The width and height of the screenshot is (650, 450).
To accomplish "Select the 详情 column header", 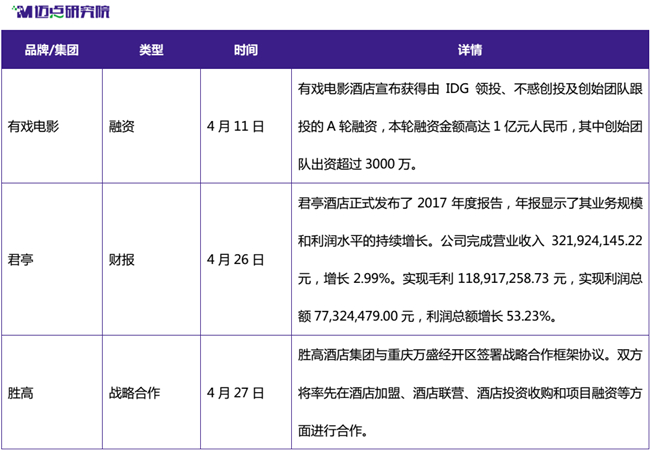I will [470, 50].
